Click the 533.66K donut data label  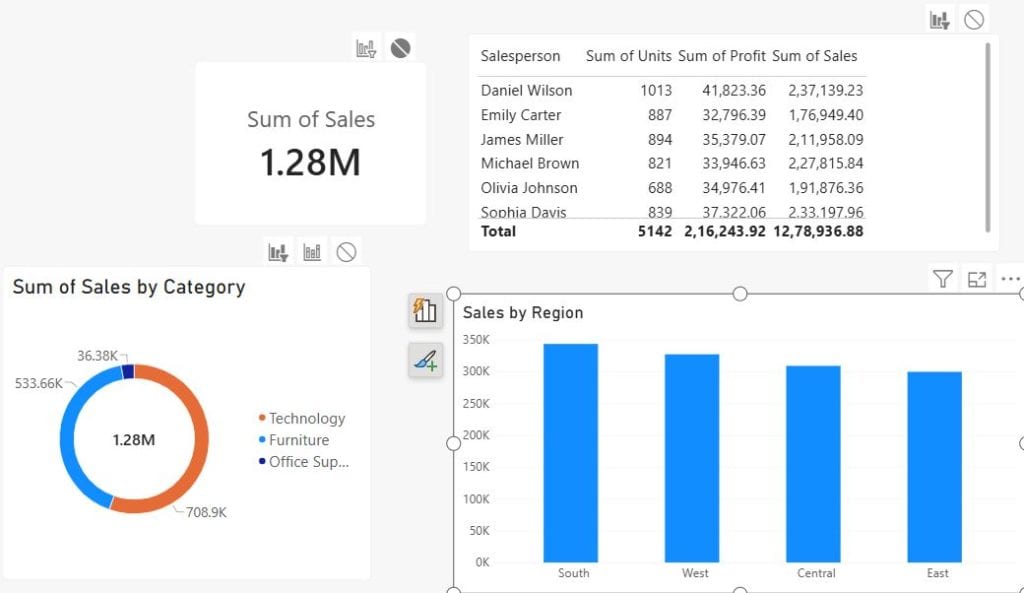(39, 383)
